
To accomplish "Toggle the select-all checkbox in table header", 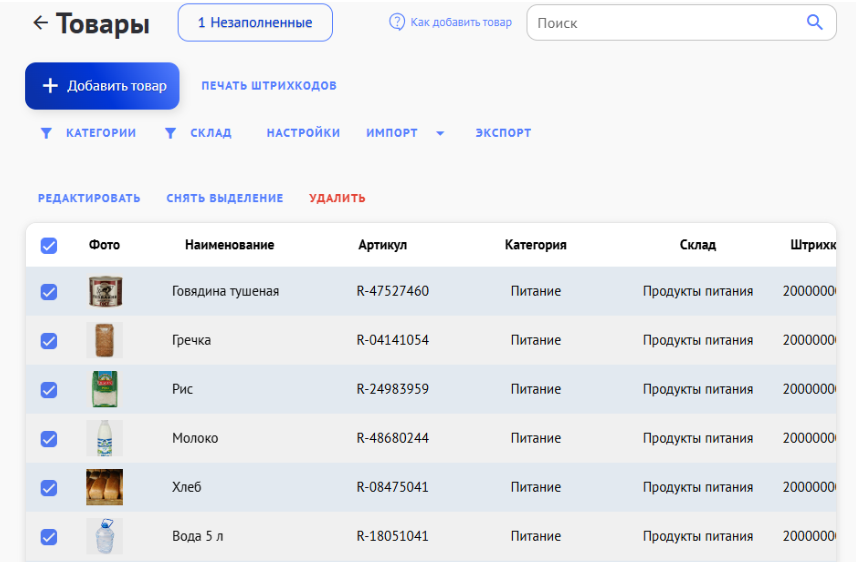I will click(x=48, y=245).
